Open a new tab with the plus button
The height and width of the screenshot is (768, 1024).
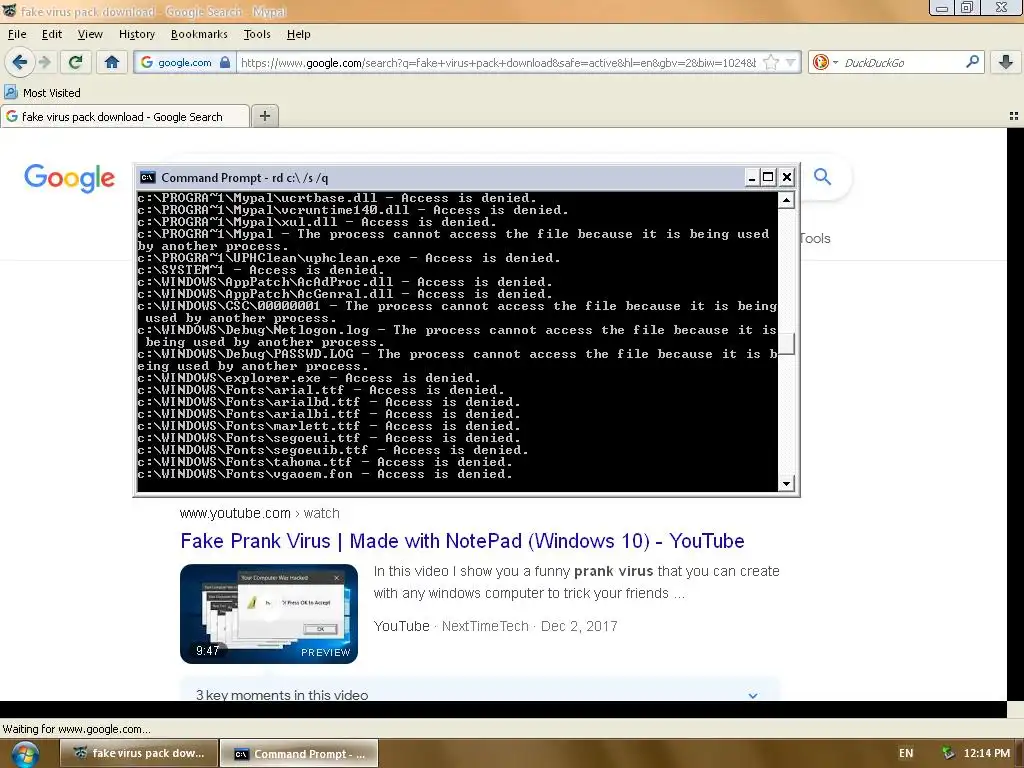[x=264, y=116]
